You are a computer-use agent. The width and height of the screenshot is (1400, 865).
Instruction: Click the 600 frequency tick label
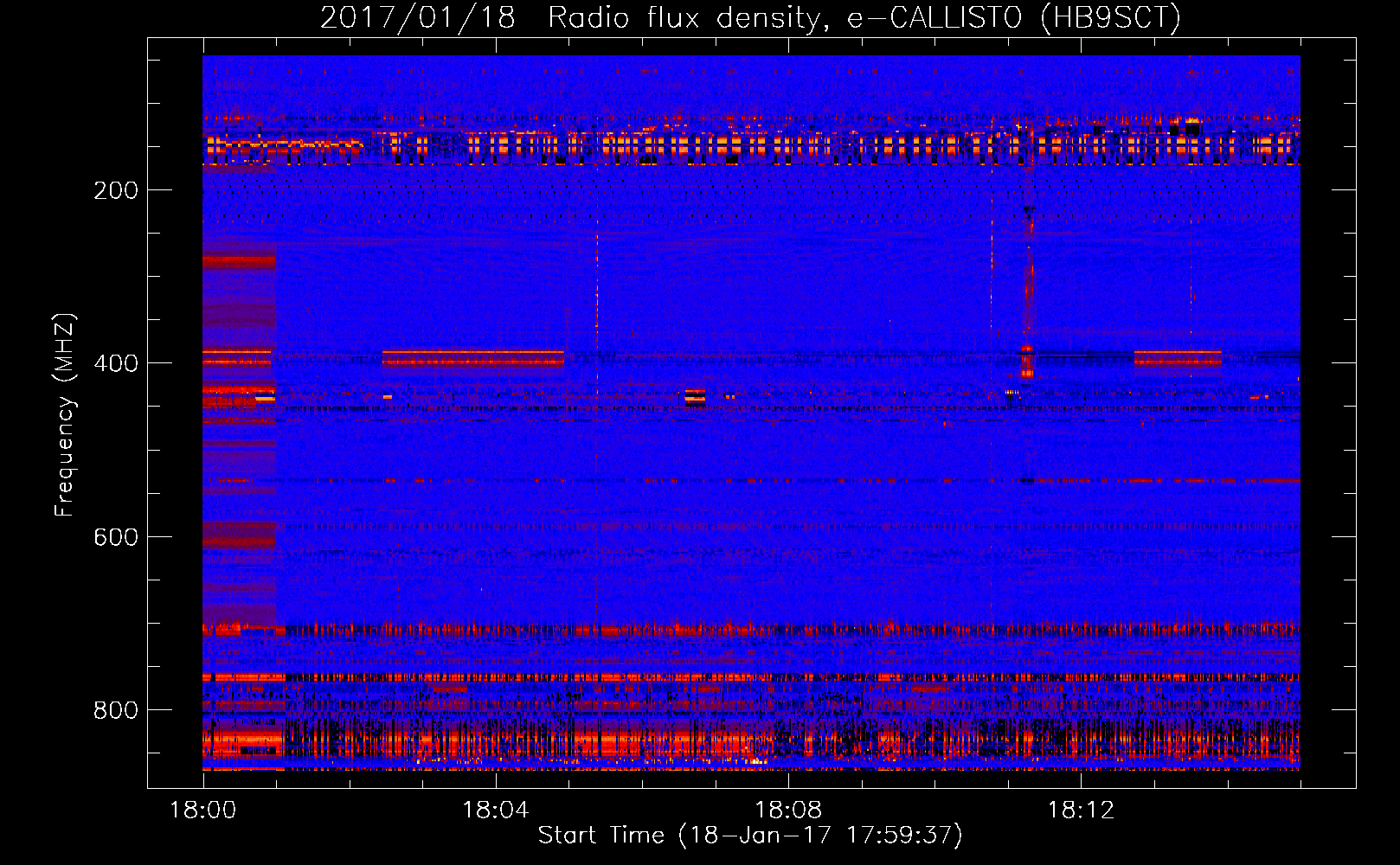116,537
